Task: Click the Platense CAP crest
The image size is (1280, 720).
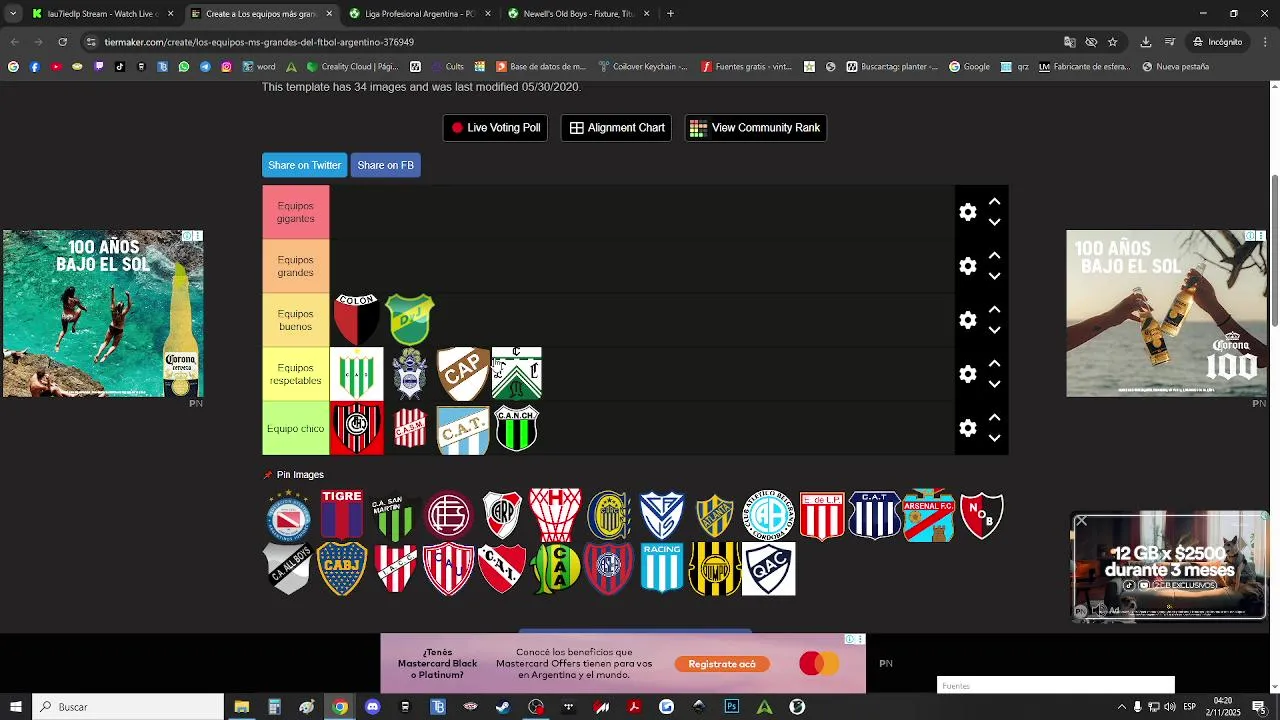Action: [463, 374]
